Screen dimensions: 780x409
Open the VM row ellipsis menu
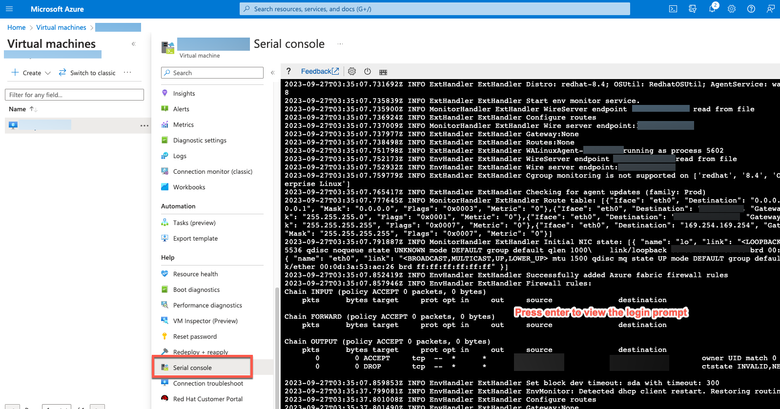[144, 125]
